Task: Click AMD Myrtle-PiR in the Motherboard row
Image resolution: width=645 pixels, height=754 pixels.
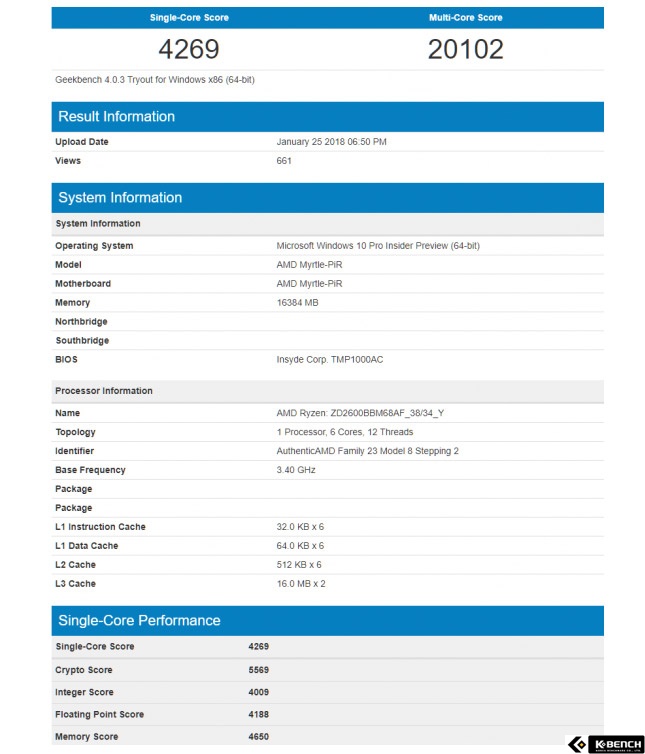Action: point(309,284)
